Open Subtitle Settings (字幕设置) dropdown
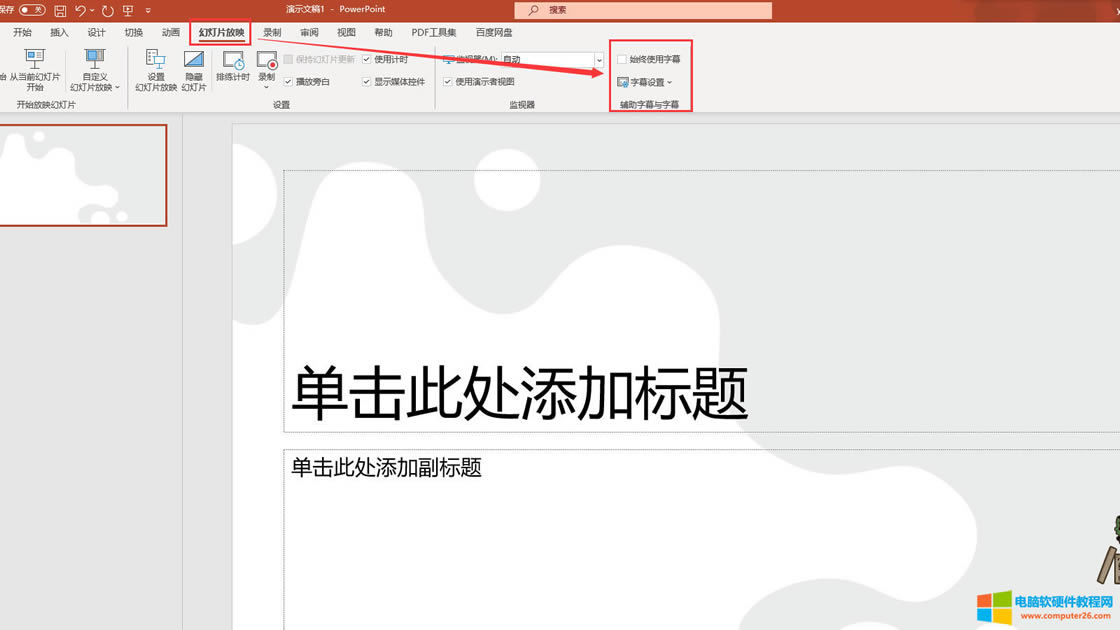This screenshot has height=630, width=1120. coord(645,82)
